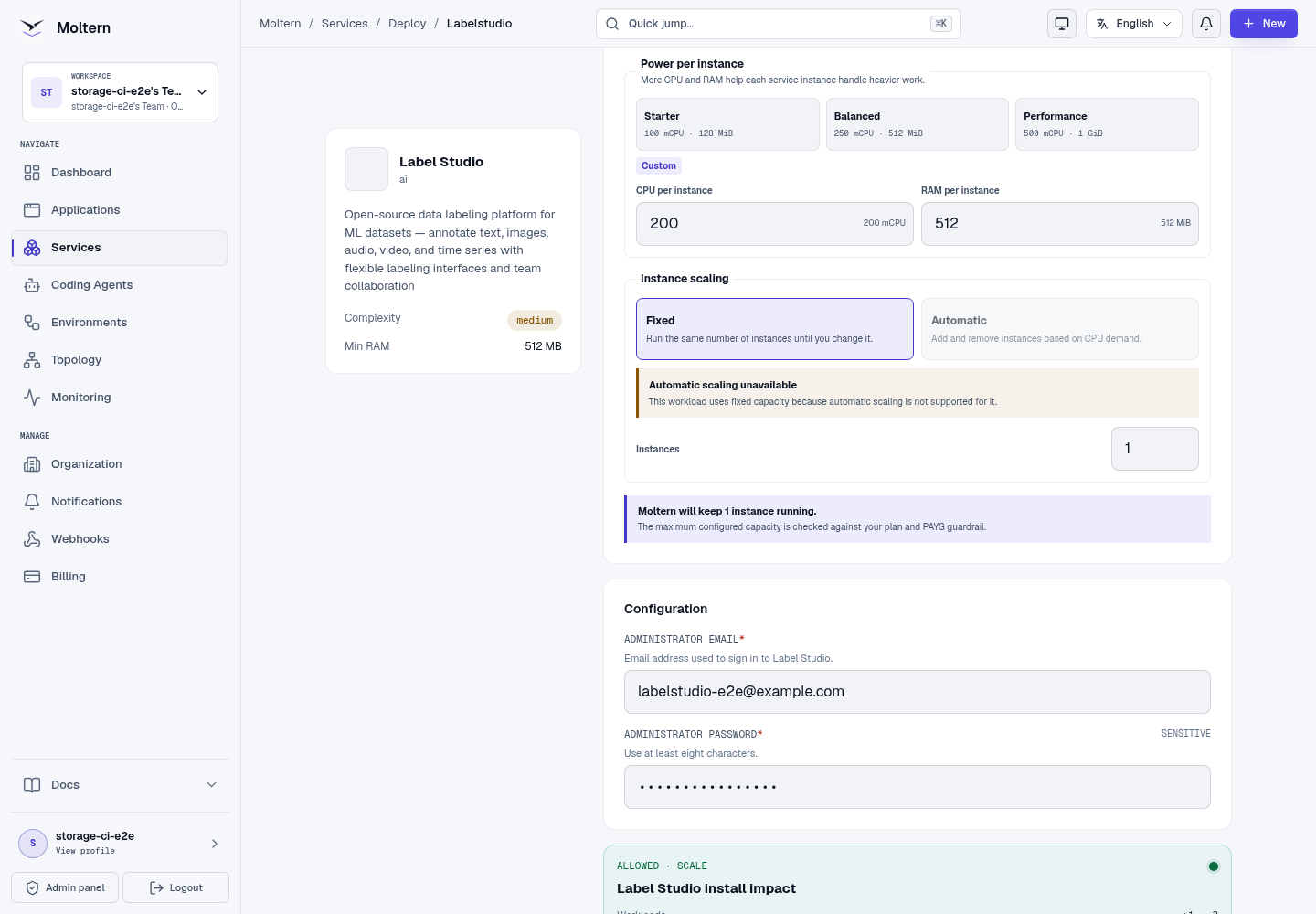Image resolution: width=1316 pixels, height=914 pixels.
Task: Open the English language dropdown
Action: [1134, 24]
